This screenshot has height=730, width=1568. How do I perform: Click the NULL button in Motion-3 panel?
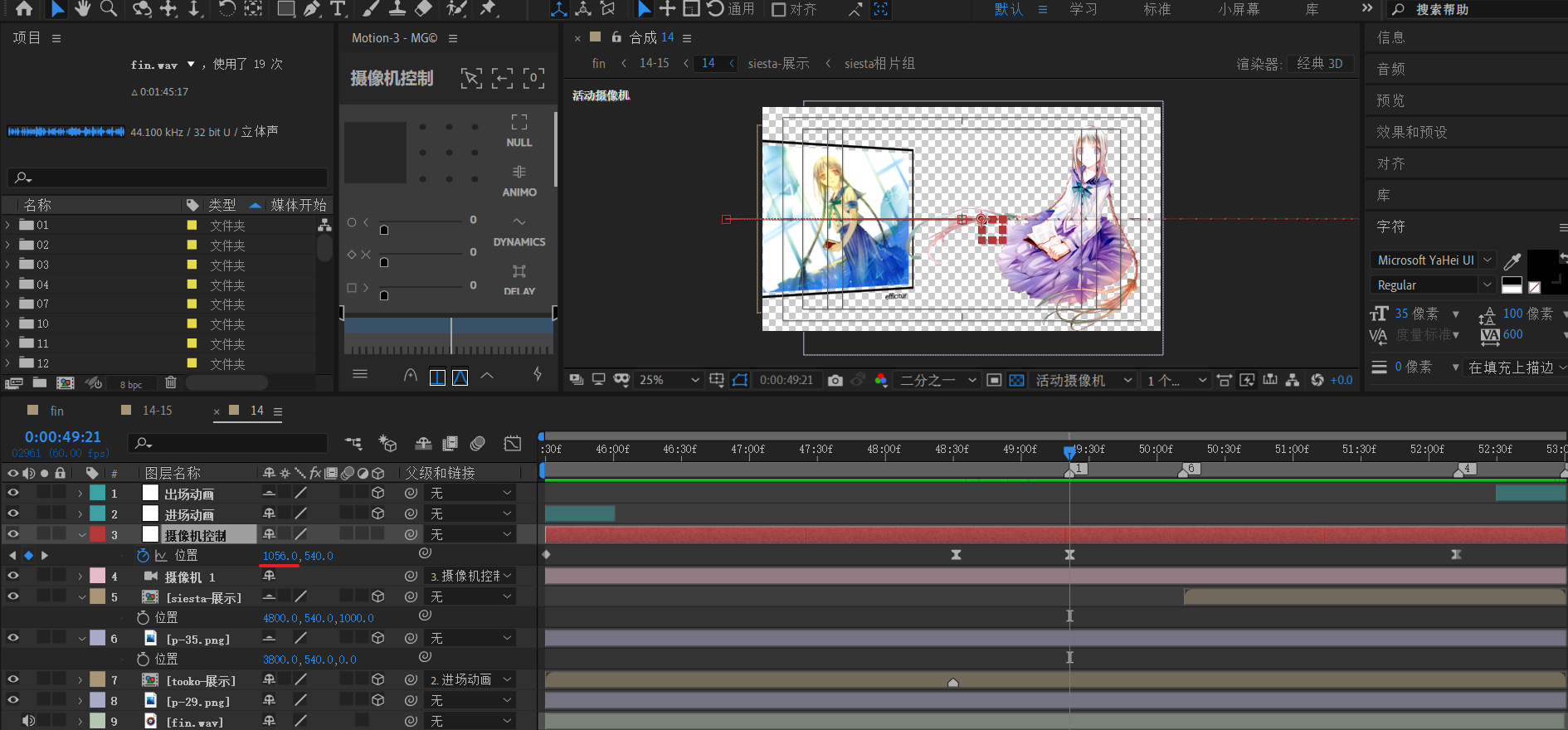519,130
